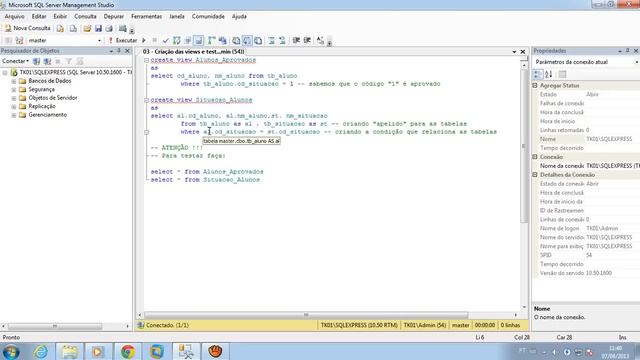The image size is (640, 360).
Task: Close the query editor tab
Action: pos(522,51)
